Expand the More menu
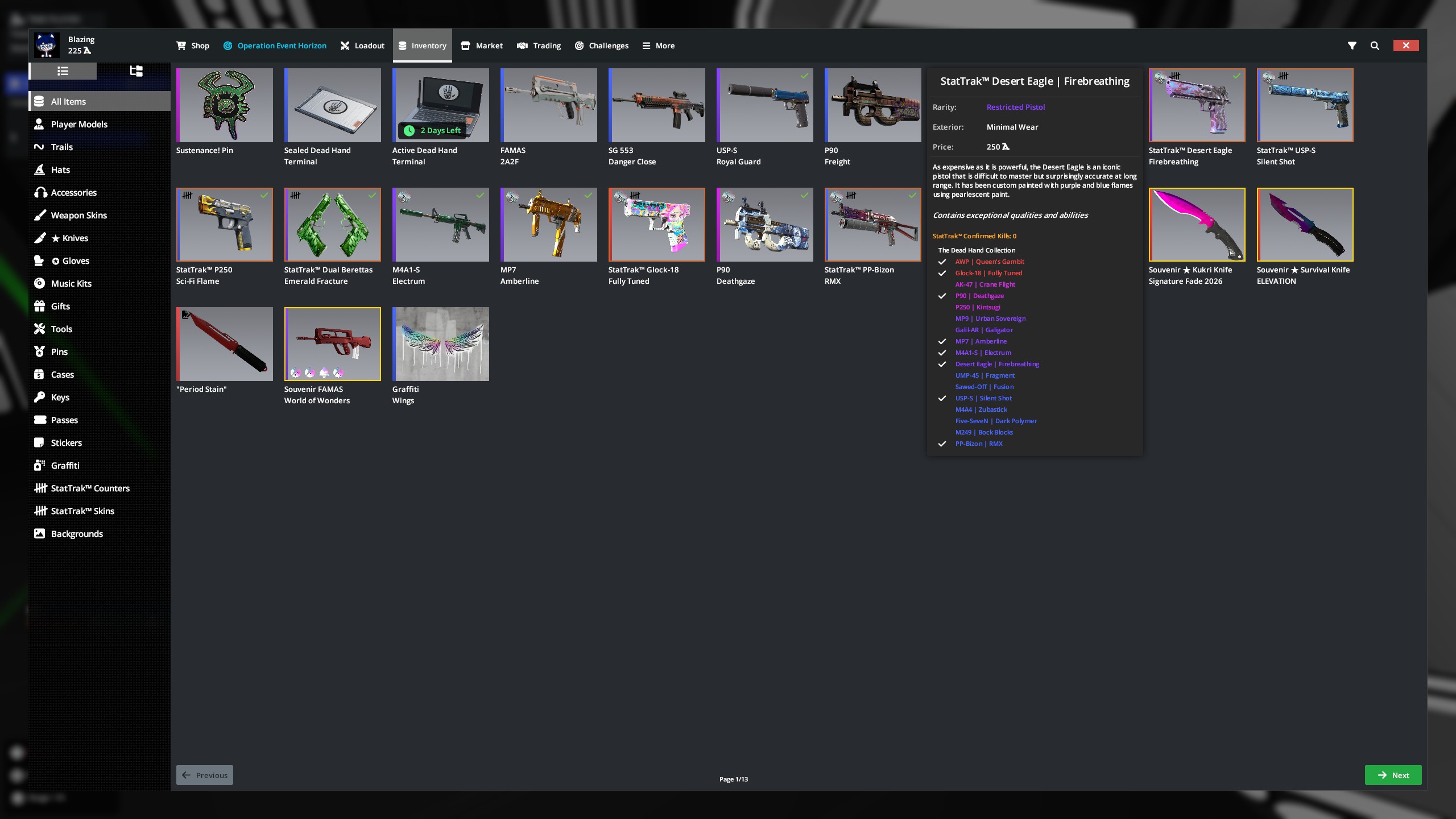The width and height of the screenshot is (1456, 819). pyautogui.click(x=658, y=45)
